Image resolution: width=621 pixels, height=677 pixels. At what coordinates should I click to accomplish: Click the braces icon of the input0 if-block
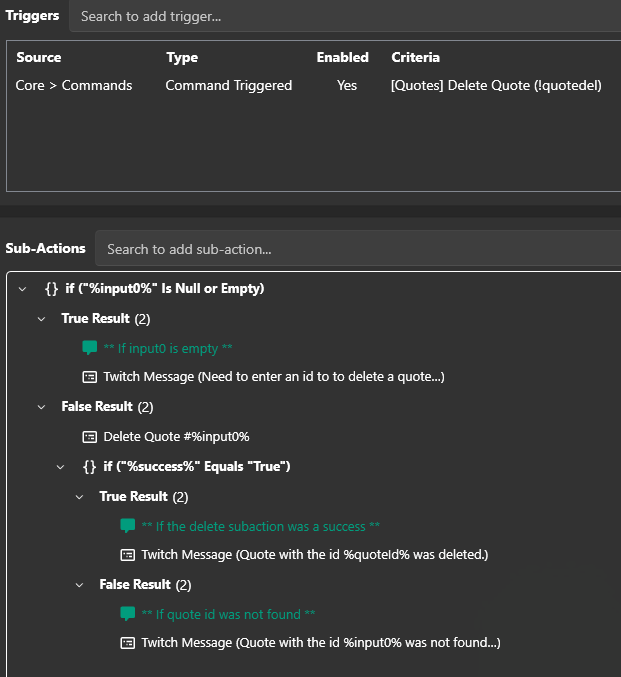click(52, 289)
